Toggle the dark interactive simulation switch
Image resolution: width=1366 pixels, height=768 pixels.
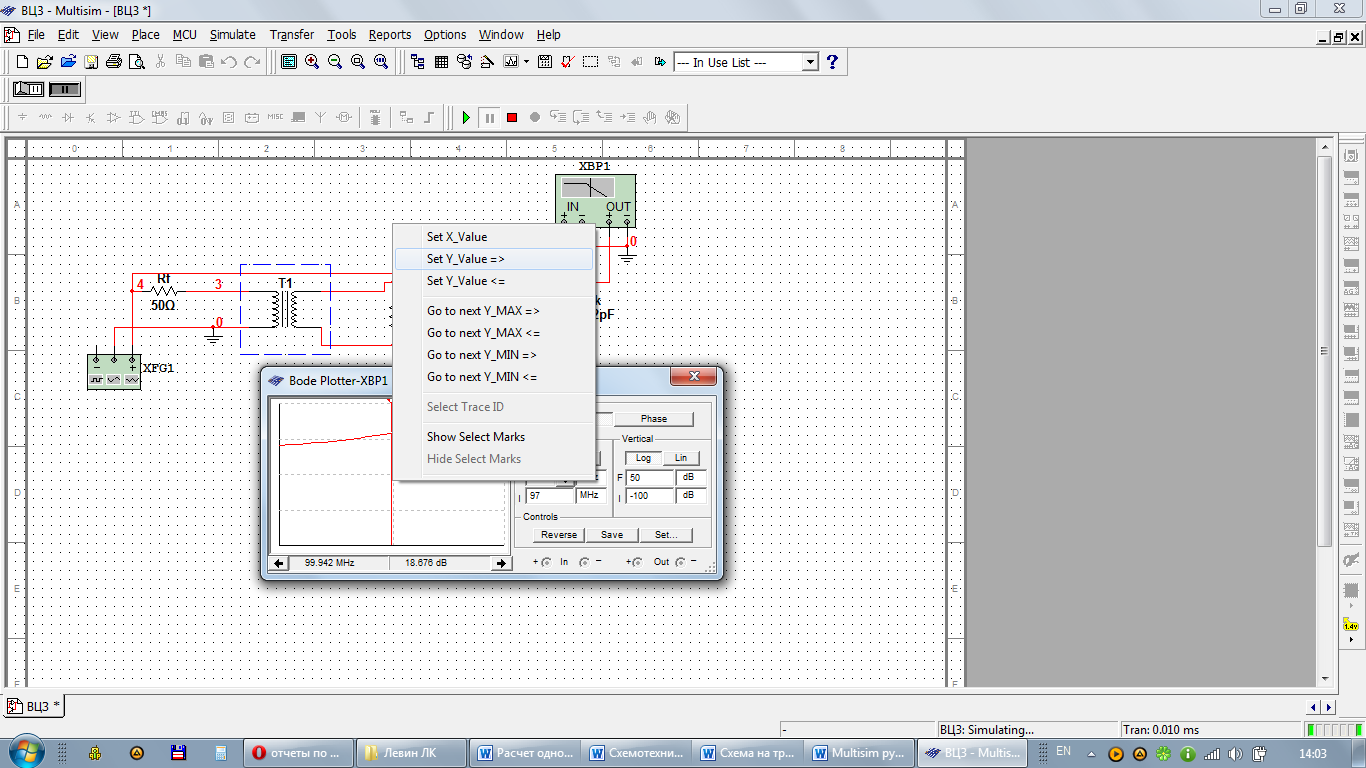(64, 89)
